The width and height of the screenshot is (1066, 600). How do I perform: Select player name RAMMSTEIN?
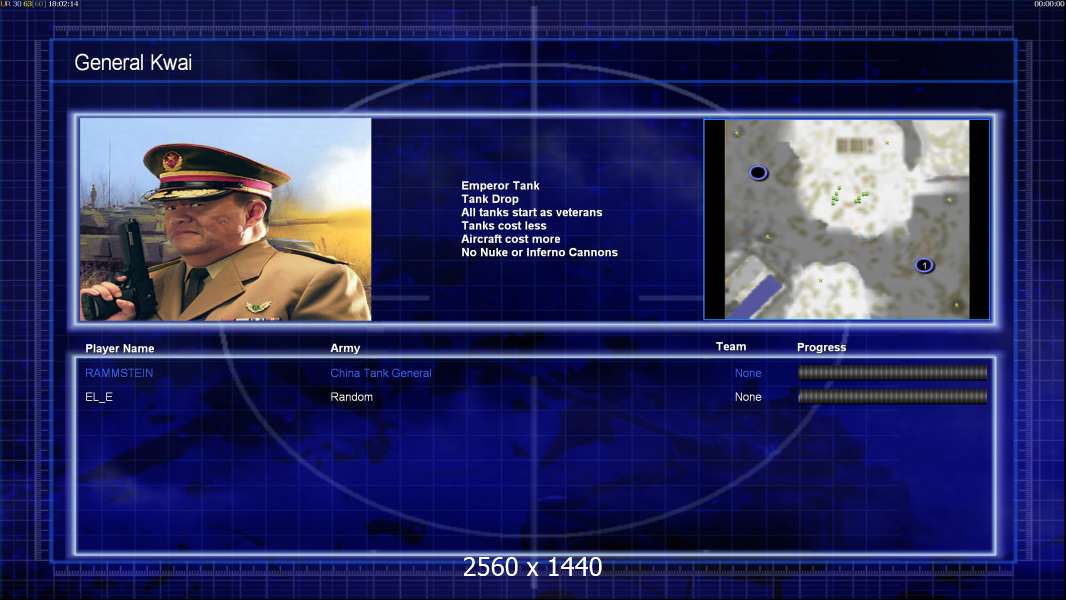(119, 373)
